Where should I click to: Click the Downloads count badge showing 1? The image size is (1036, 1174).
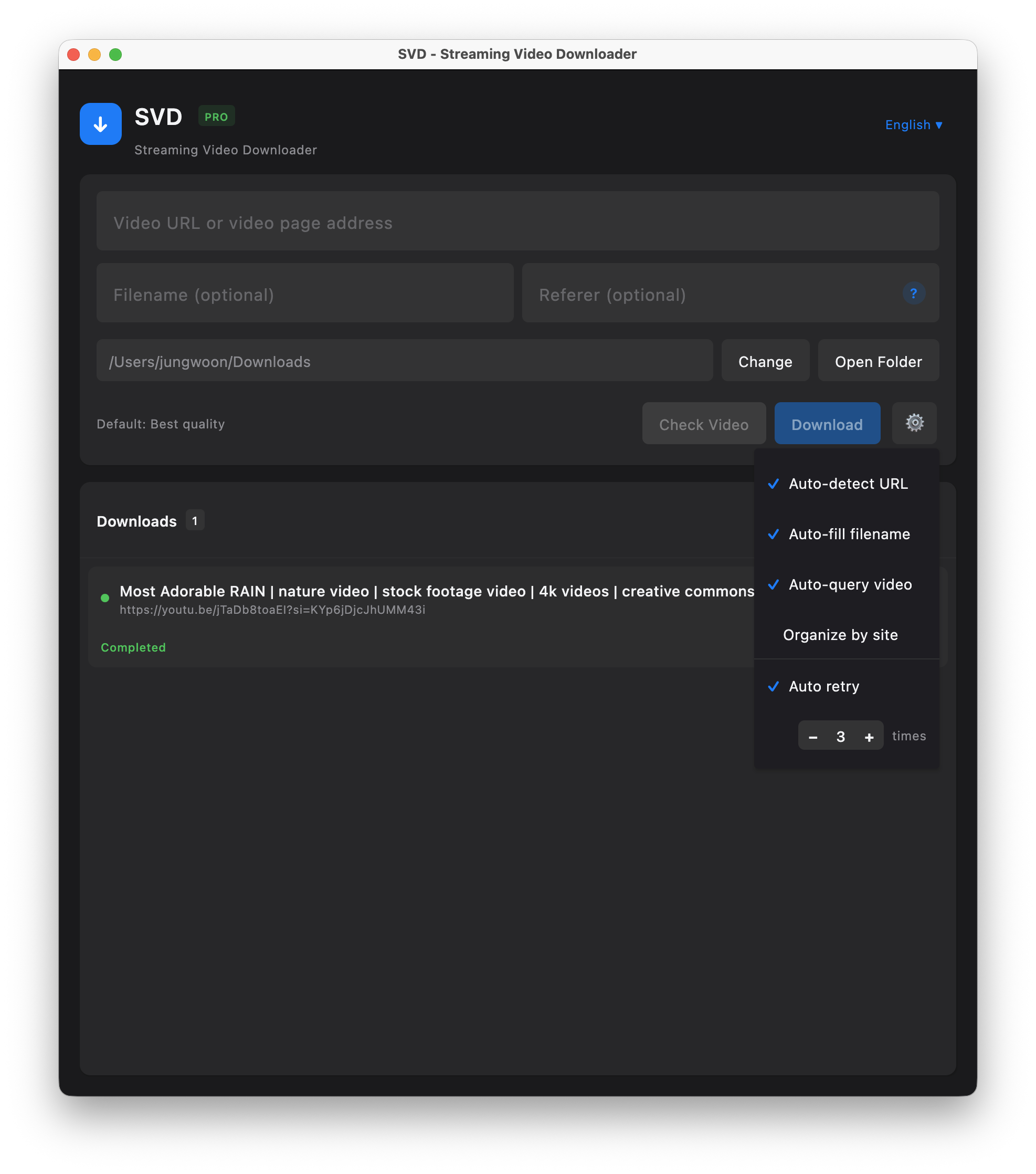pos(195,521)
